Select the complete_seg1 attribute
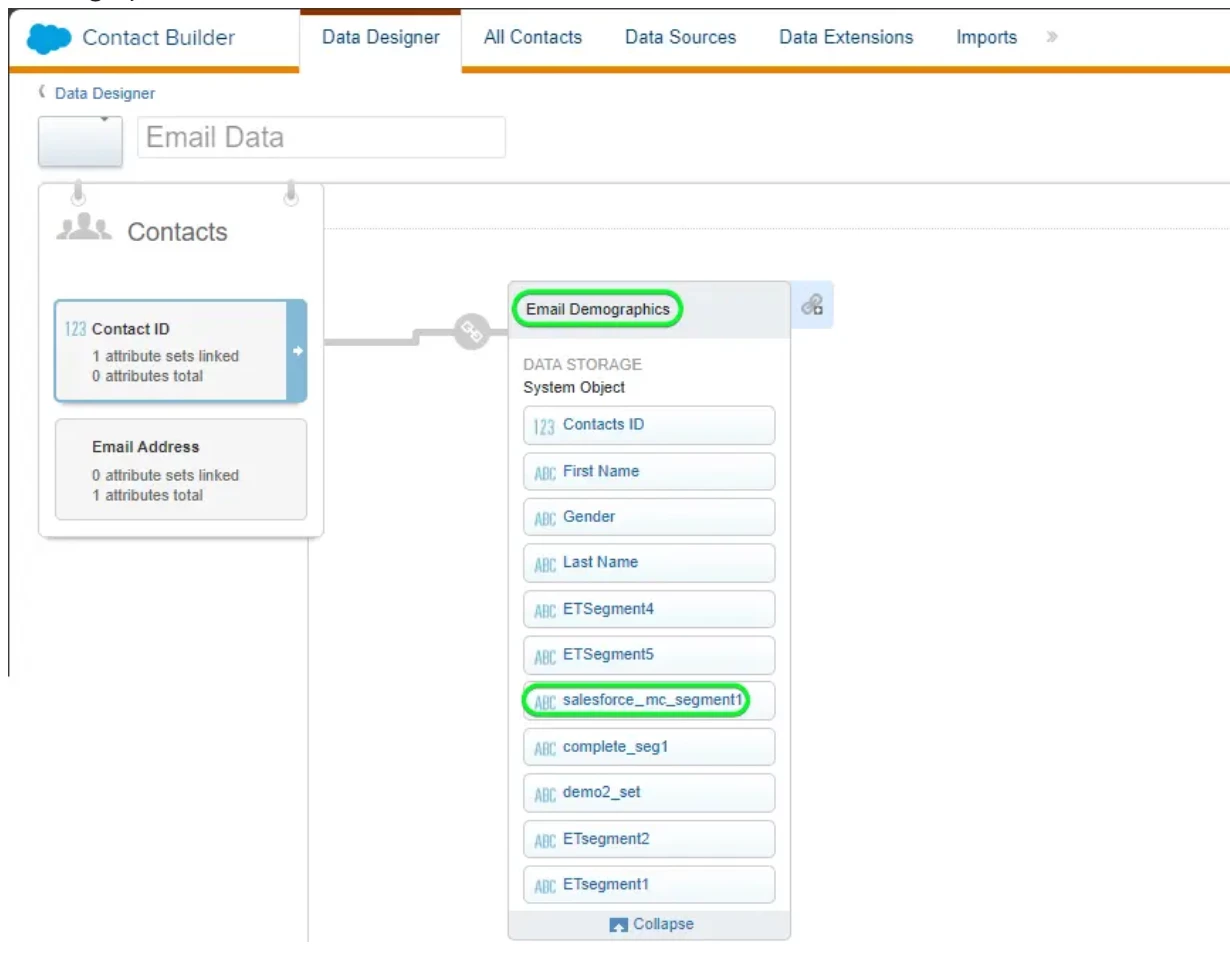 (x=649, y=747)
